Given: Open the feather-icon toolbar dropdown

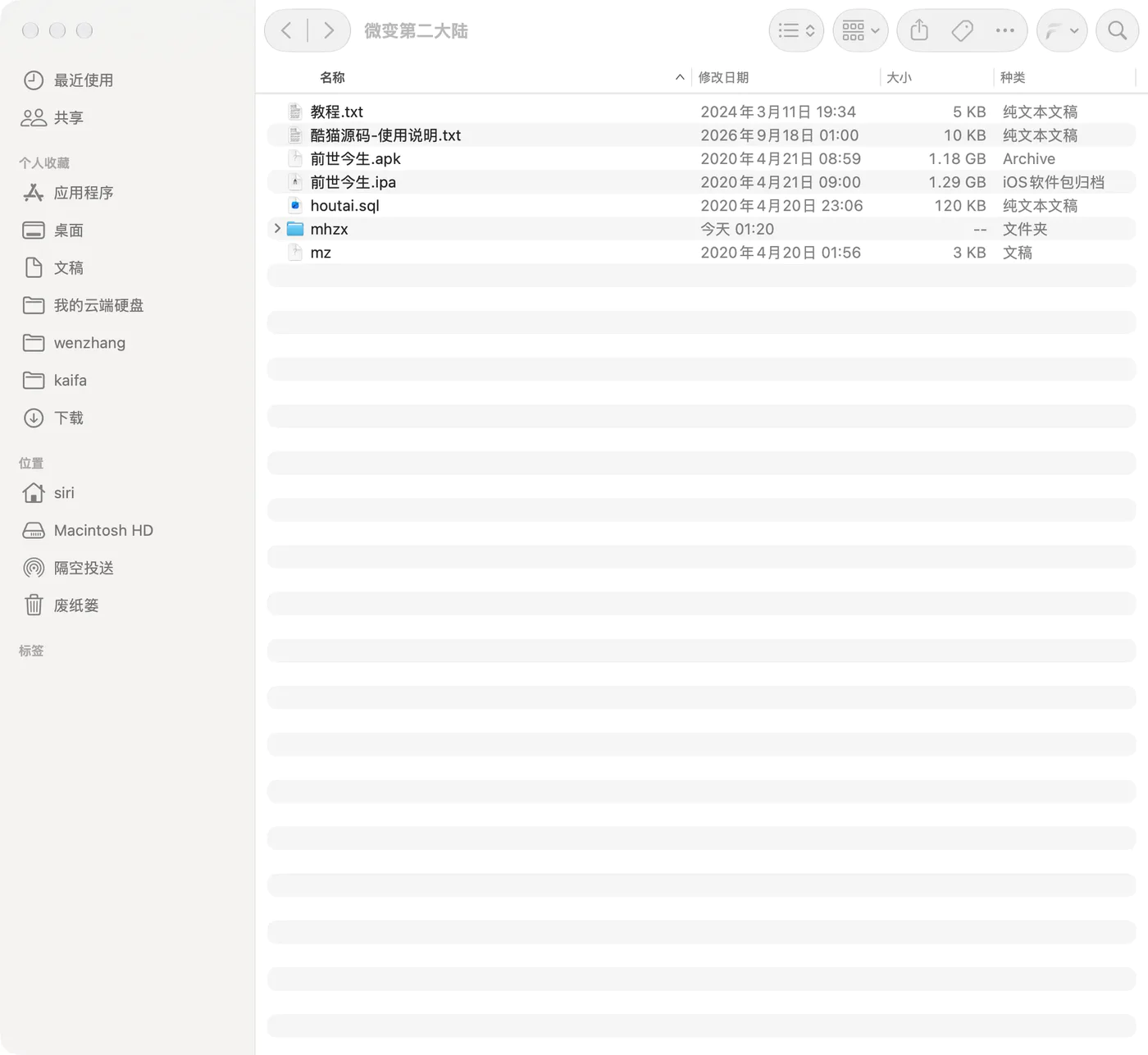Looking at the screenshot, I should coord(1062,31).
